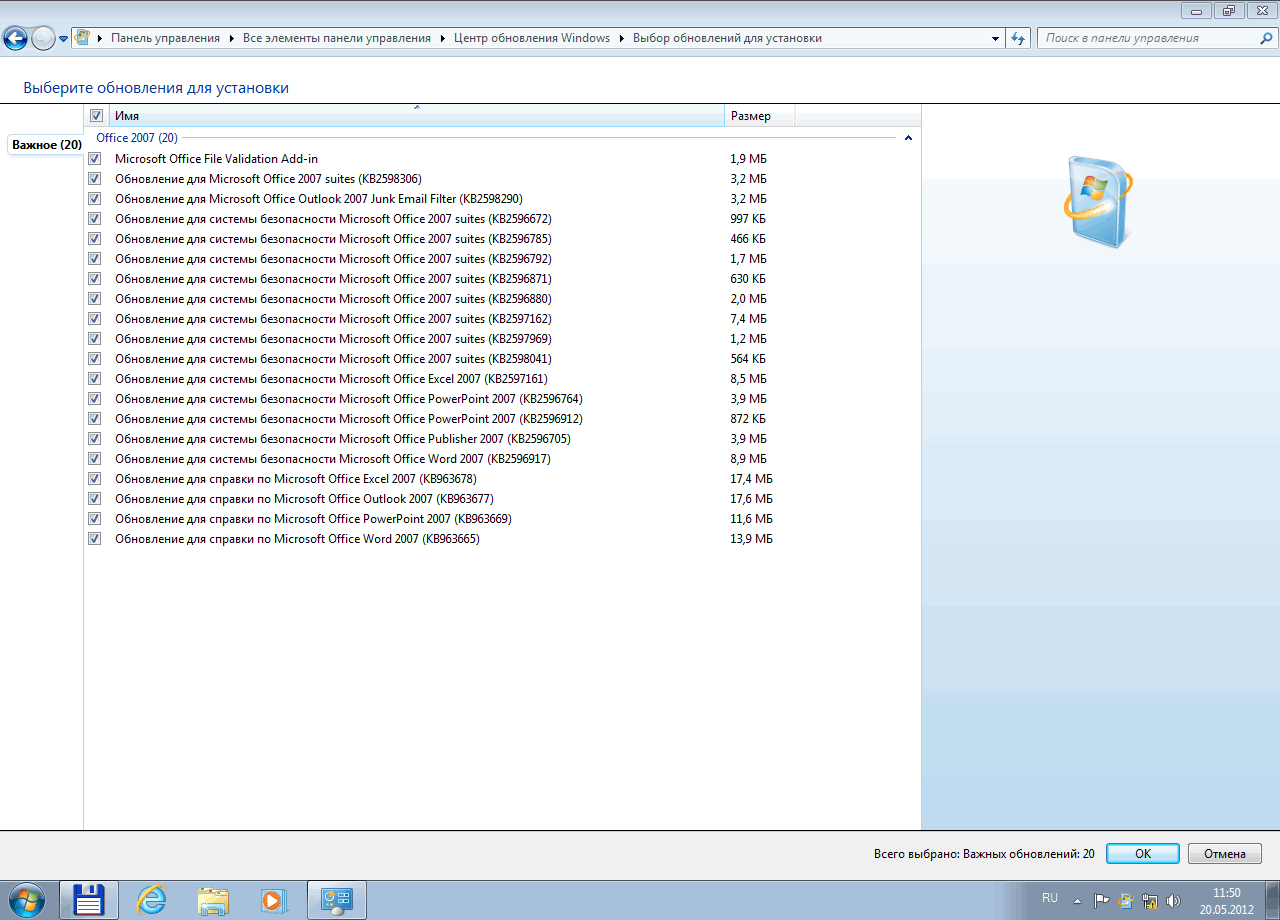Toggle the select-all checkbox in the header
Viewport: 1280px width, 920px height.
[x=97, y=116]
